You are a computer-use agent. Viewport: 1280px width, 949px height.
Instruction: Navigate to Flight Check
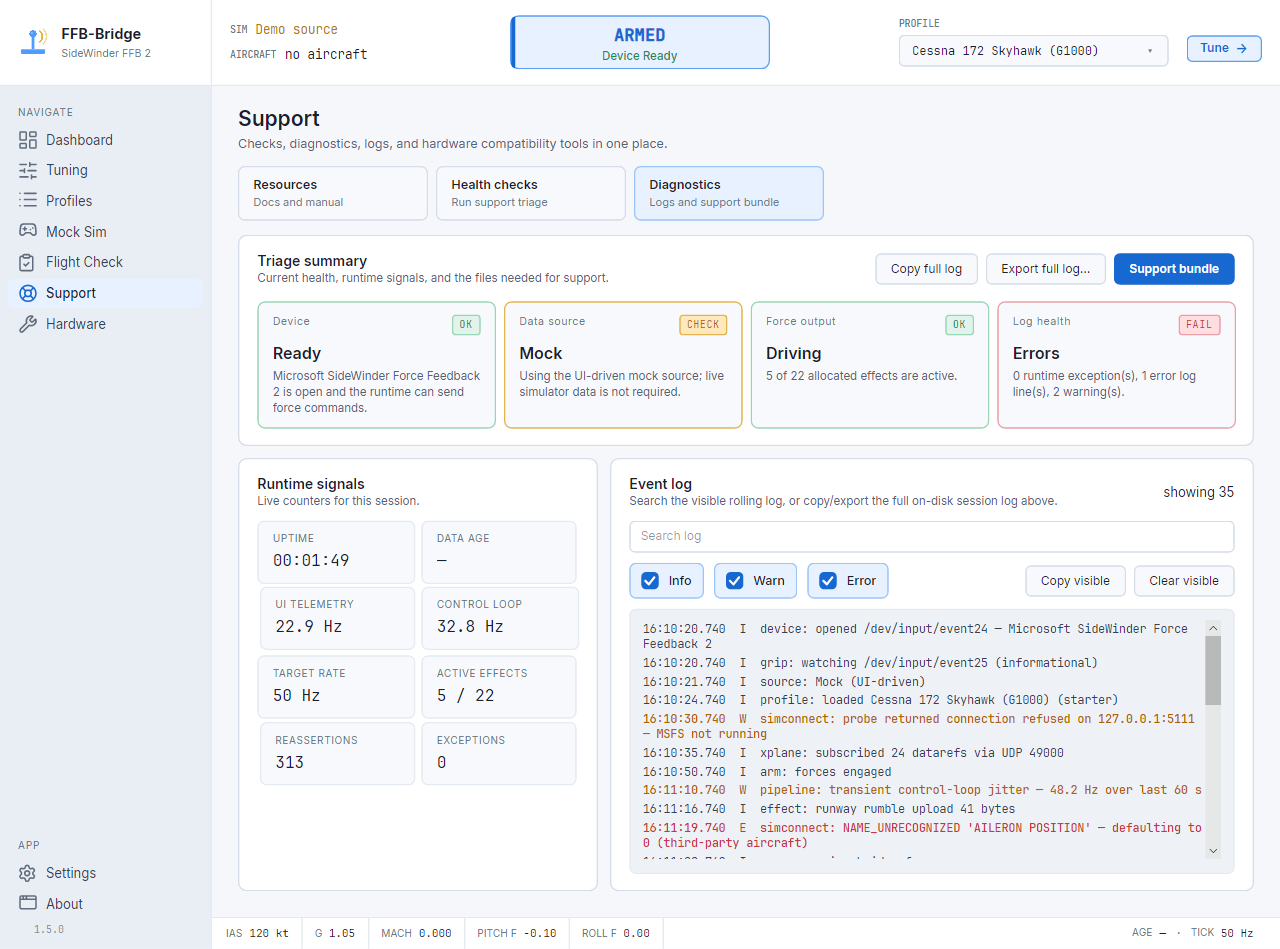[x=105, y=262]
